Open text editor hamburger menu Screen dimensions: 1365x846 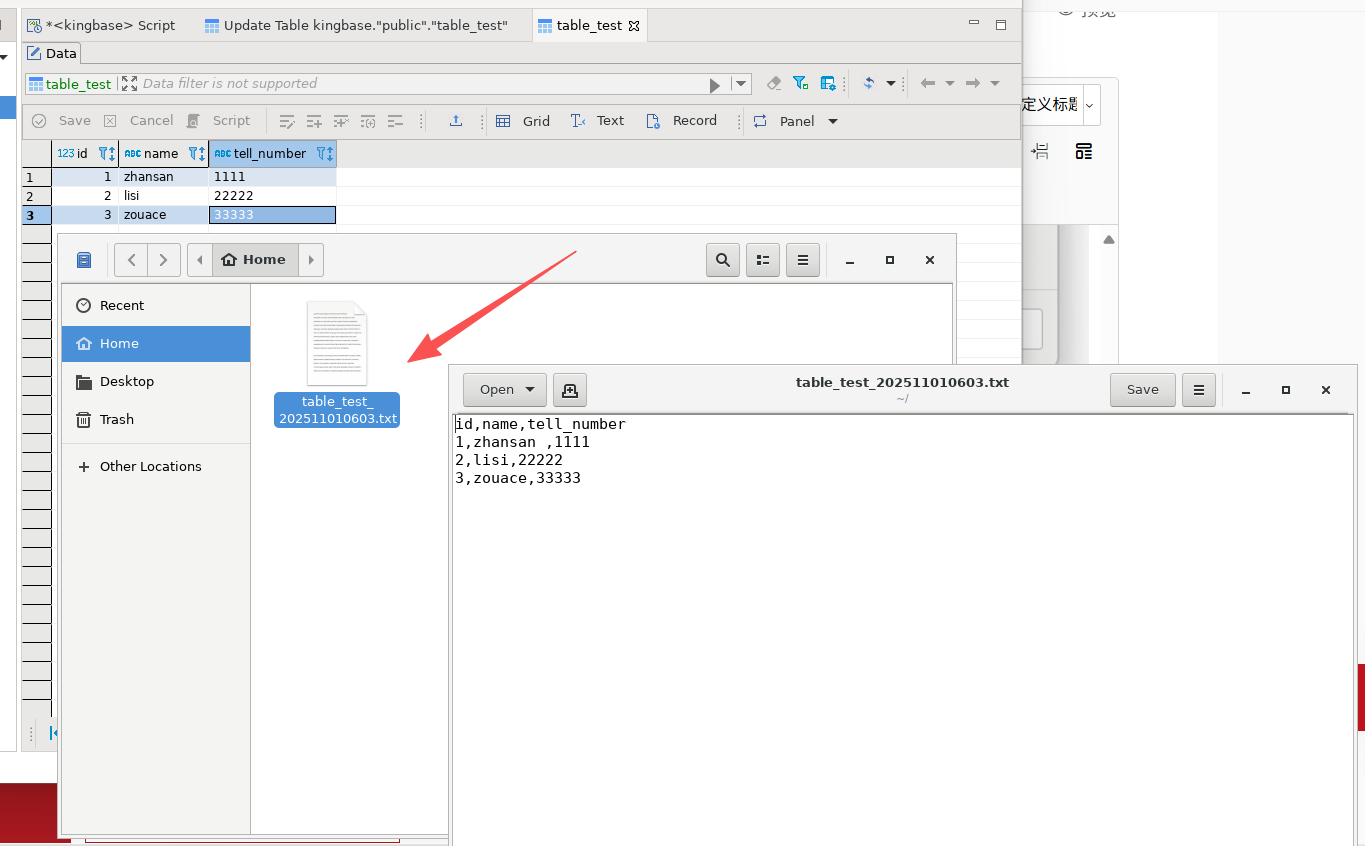(1198, 390)
